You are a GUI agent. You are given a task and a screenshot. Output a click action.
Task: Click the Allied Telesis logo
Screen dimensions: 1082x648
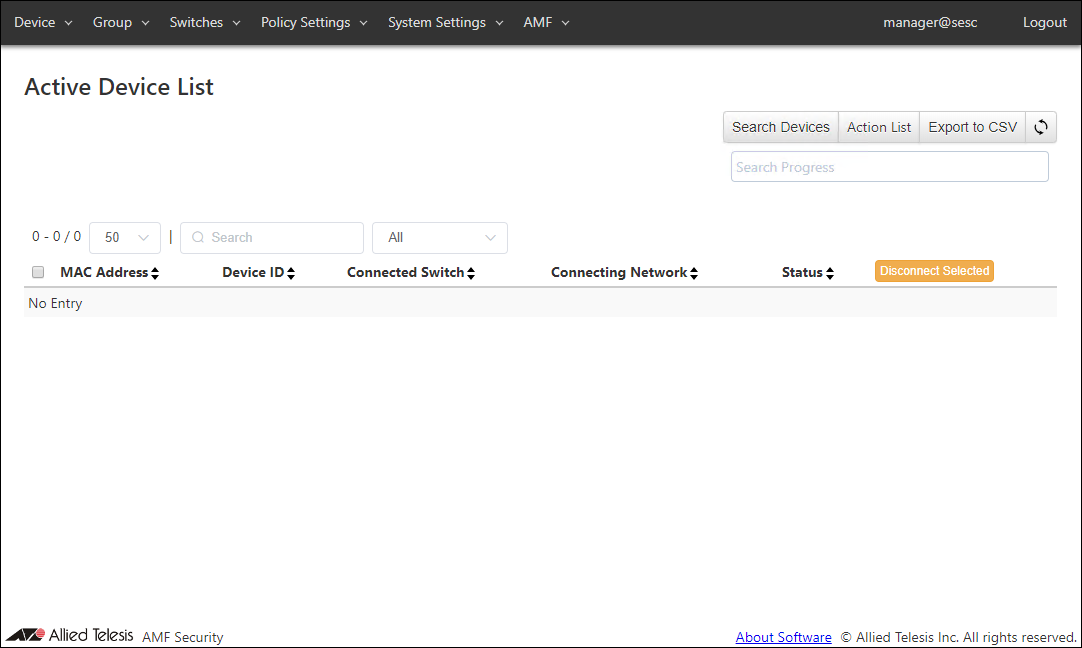(x=70, y=635)
